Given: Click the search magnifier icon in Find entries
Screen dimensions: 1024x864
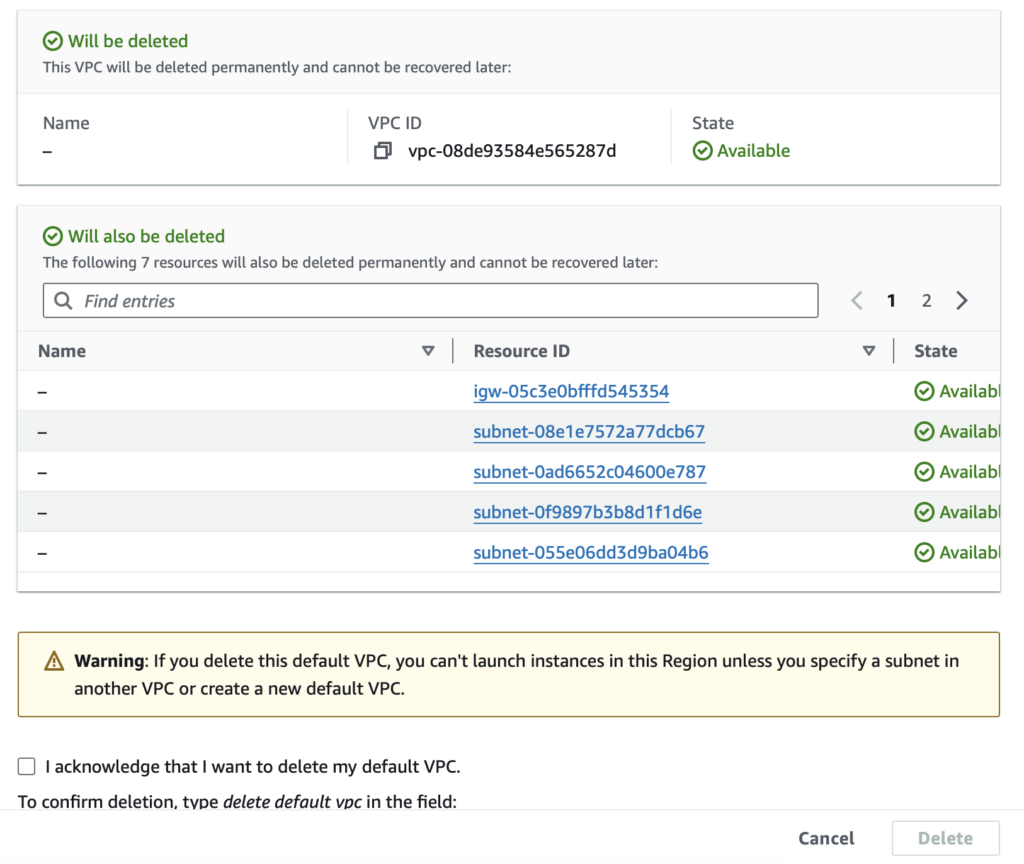Looking at the screenshot, I should (63, 300).
